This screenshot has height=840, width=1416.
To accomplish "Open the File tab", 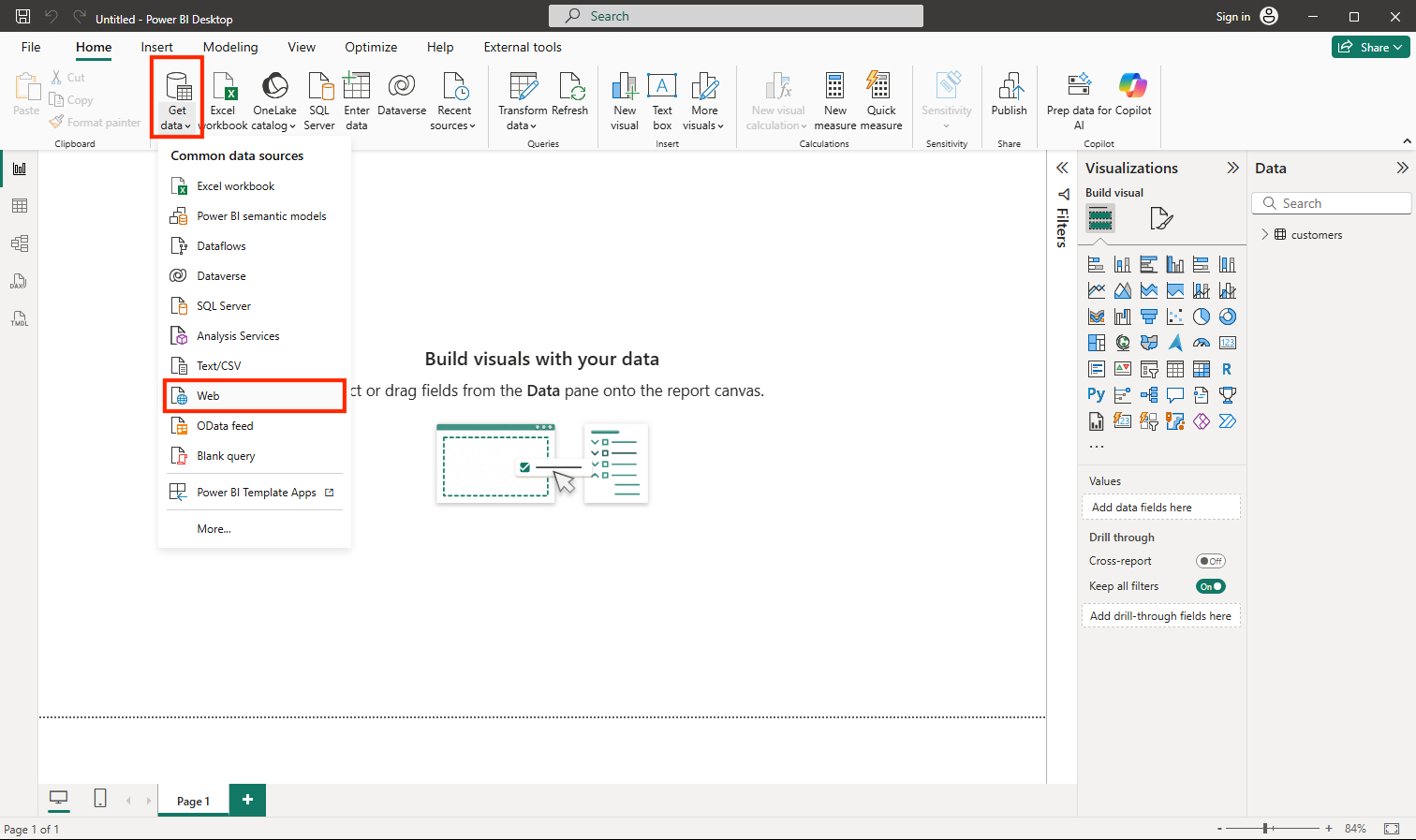I will [31, 47].
